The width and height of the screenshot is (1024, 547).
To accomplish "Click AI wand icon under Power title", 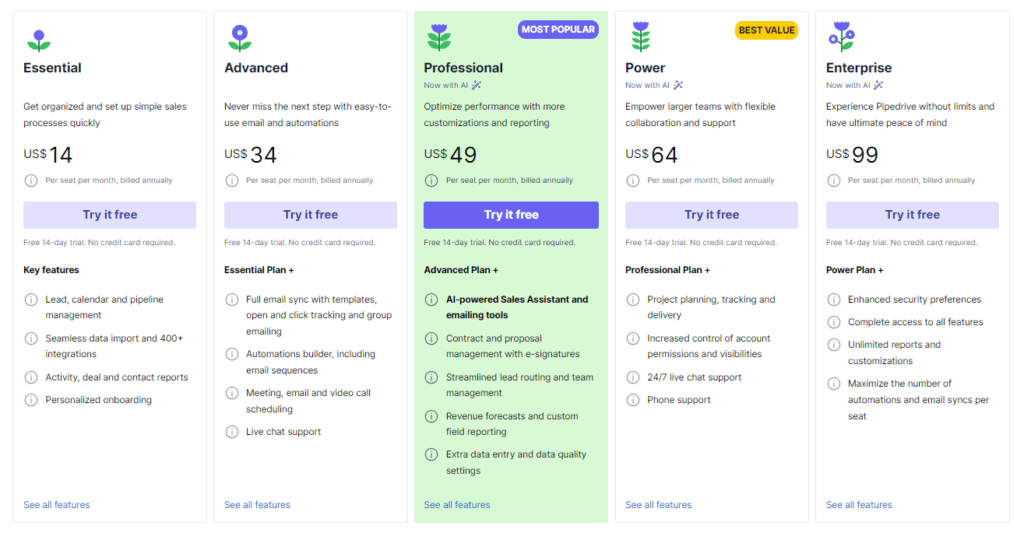I will point(679,85).
